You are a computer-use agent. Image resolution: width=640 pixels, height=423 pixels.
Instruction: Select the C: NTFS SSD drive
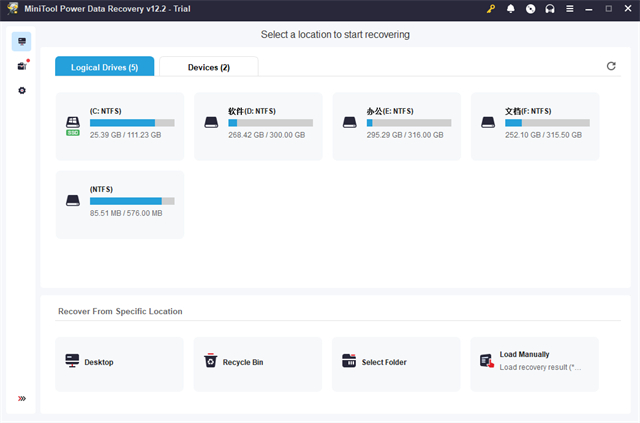(x=120, y=125)
